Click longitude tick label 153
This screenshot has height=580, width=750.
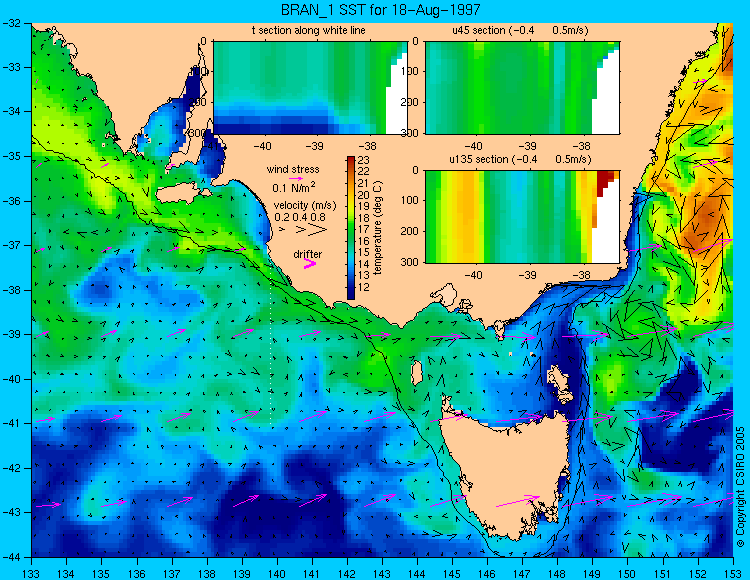[733, 573]
